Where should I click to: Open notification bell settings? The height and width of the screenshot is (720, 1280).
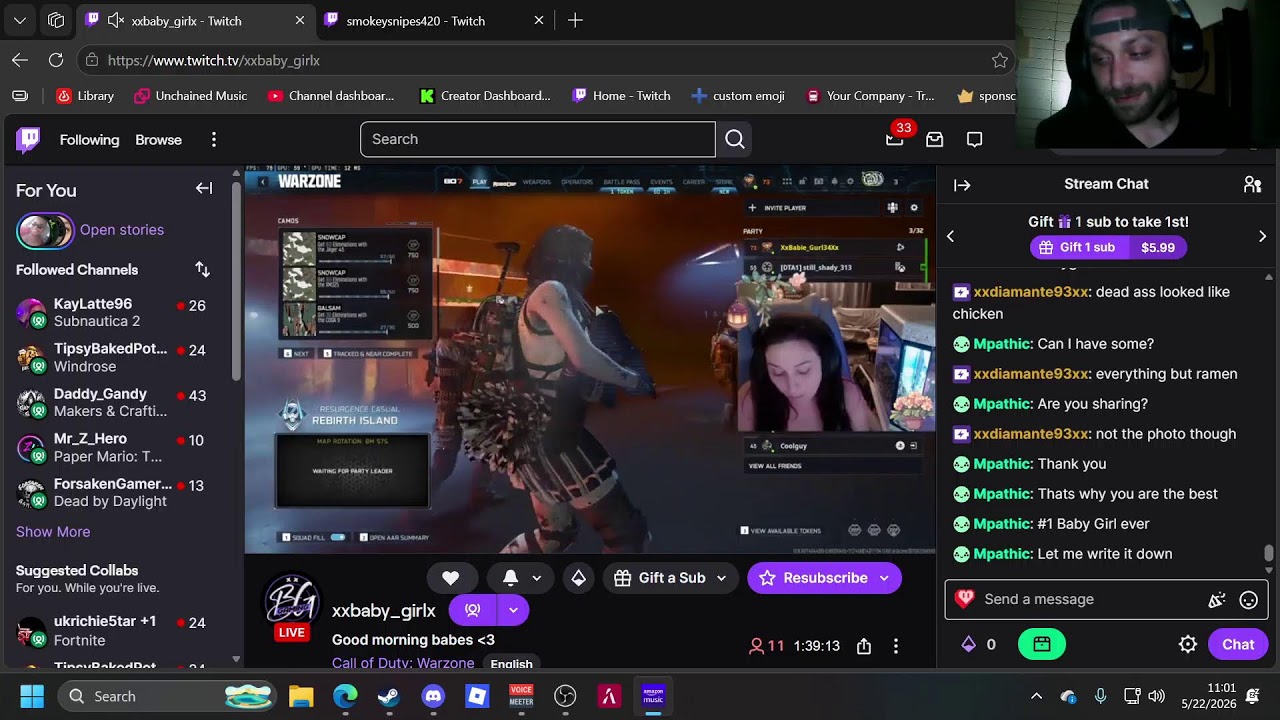coord(521,578)
